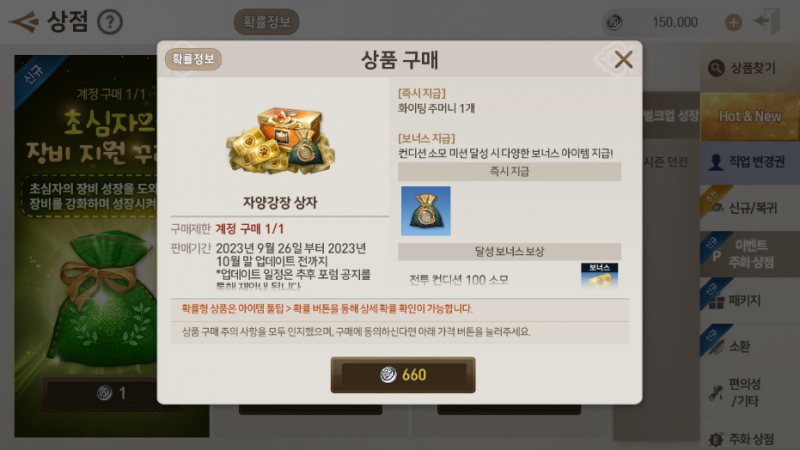Click the 보너스 reward ticket icon

tap(599, 276)
